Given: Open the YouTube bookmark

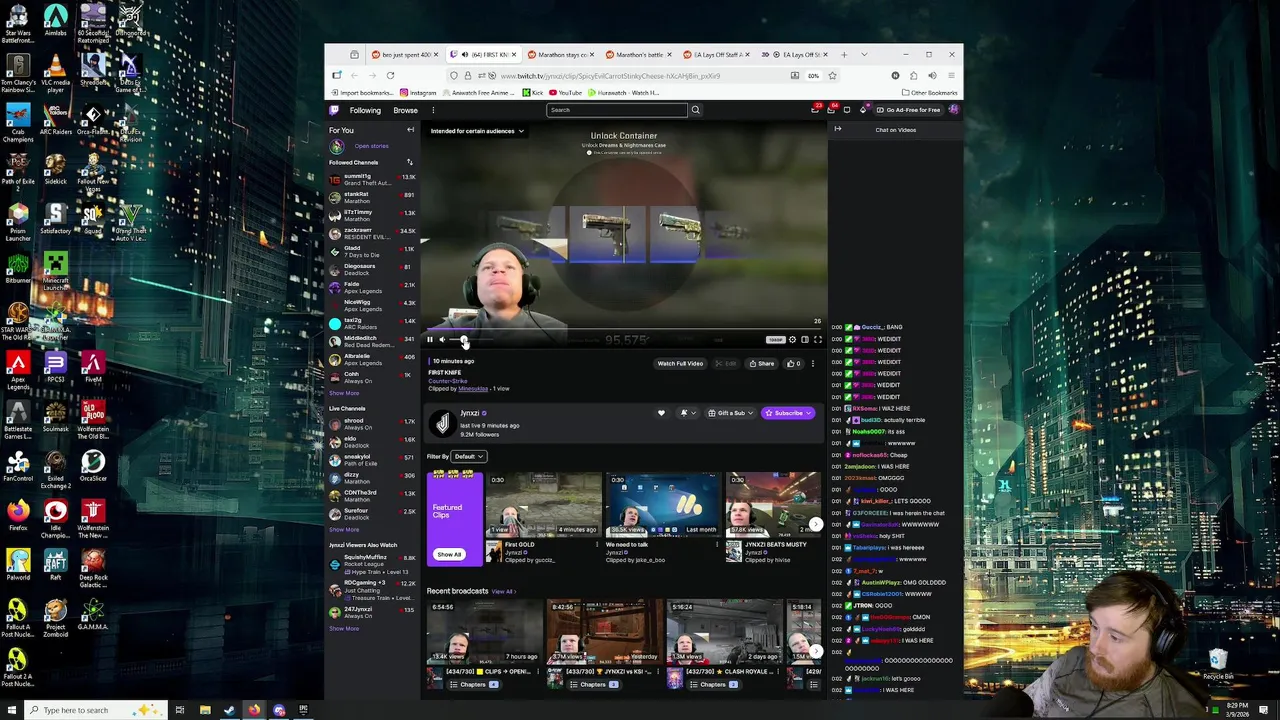Looking at the screenshot, I should click(x=565, y=93).
